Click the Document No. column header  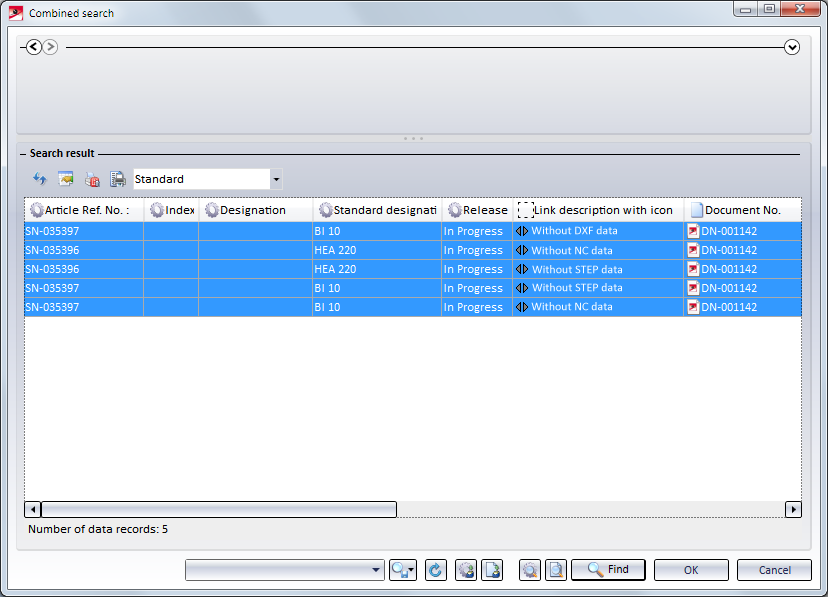pyautogui.click(x=742, y=210)
